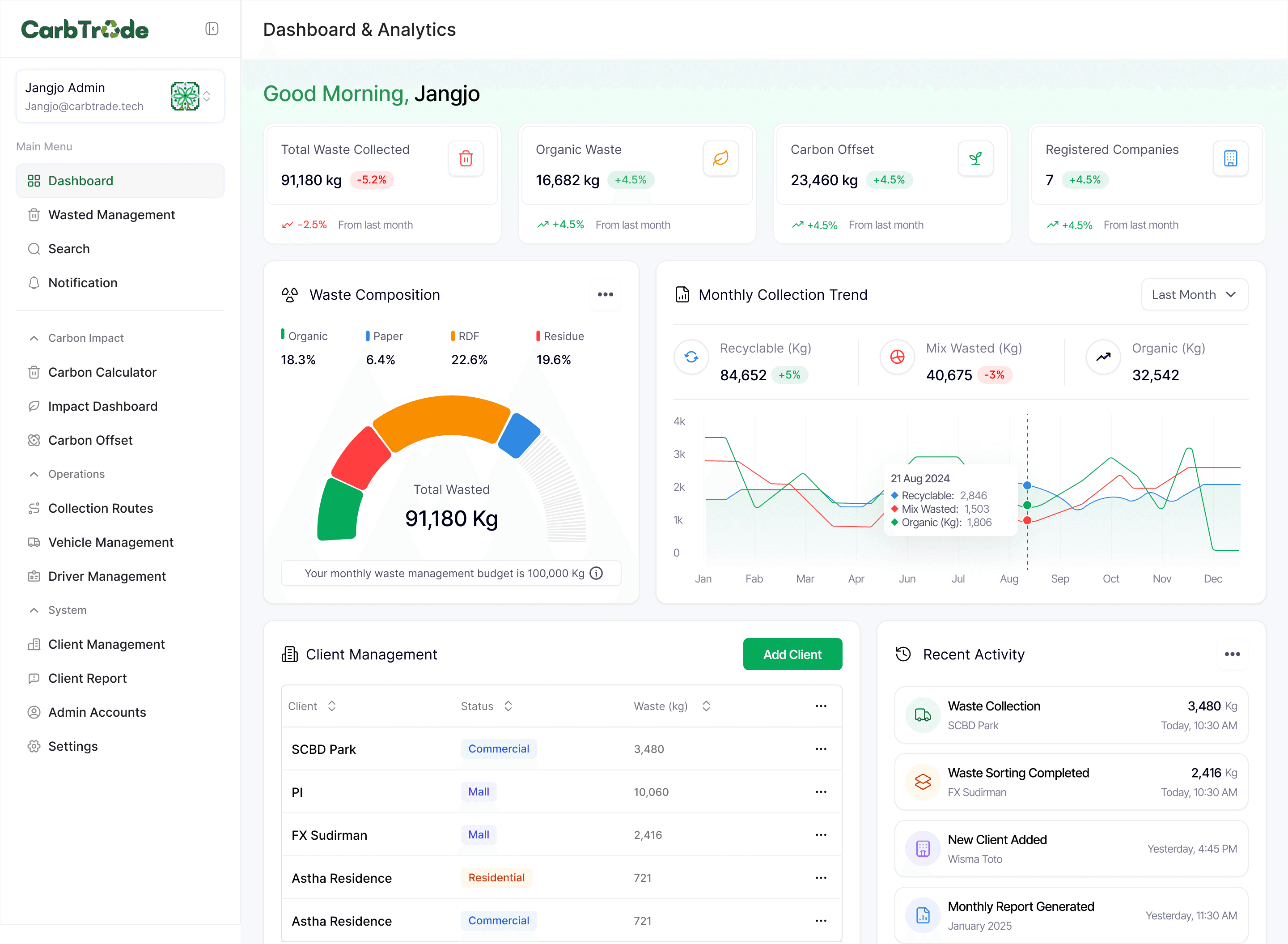Screen dimensions: 1288x944
Task: Sort table by Status column
Action: (508, 706)
